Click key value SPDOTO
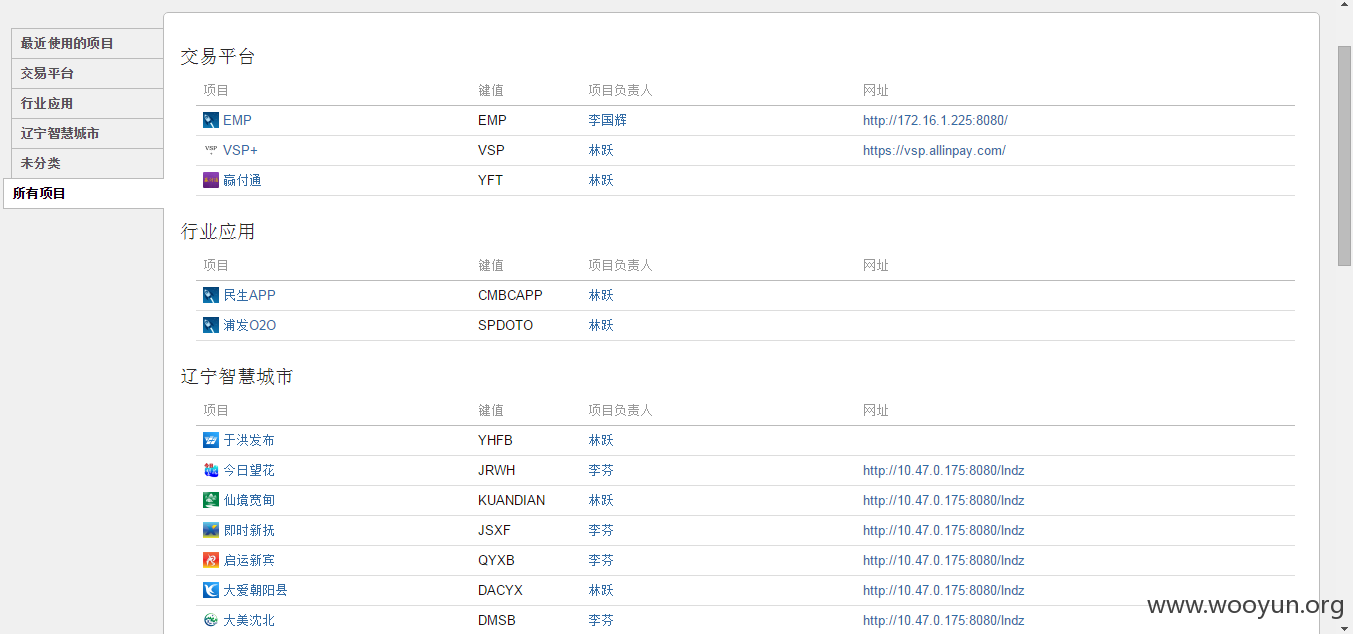Image resolution: width=1353 pixels, height=634 pixels. pyautogui.click(x=506, y=325)
